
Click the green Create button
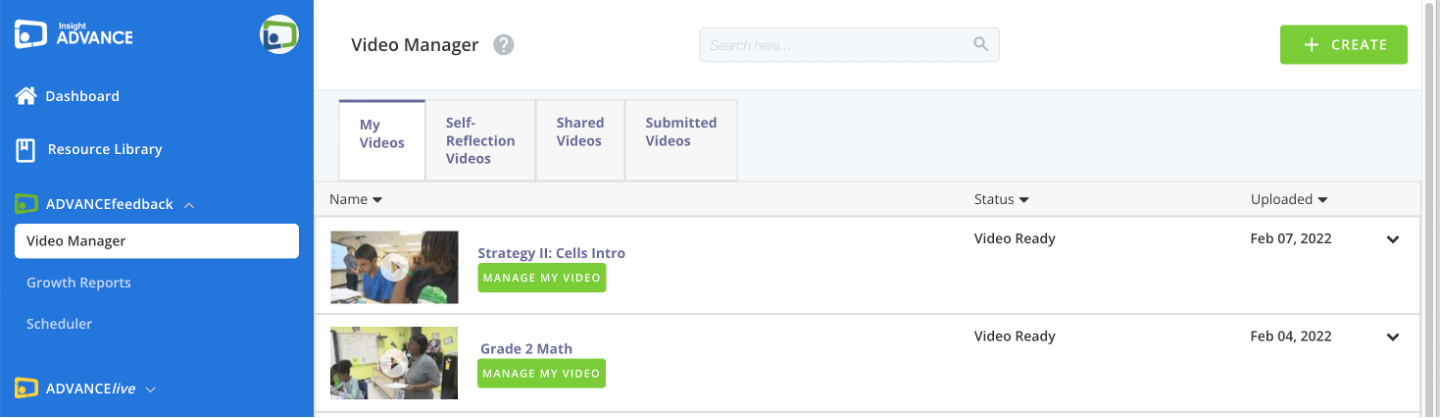tap(1343, 45)
